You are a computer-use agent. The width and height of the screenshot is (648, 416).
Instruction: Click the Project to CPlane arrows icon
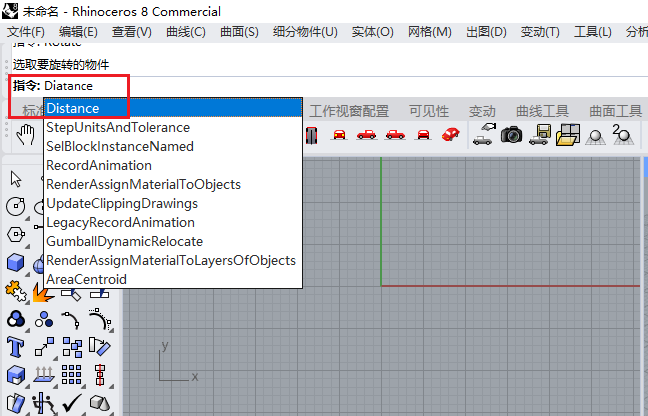click(x=44, y=375)
